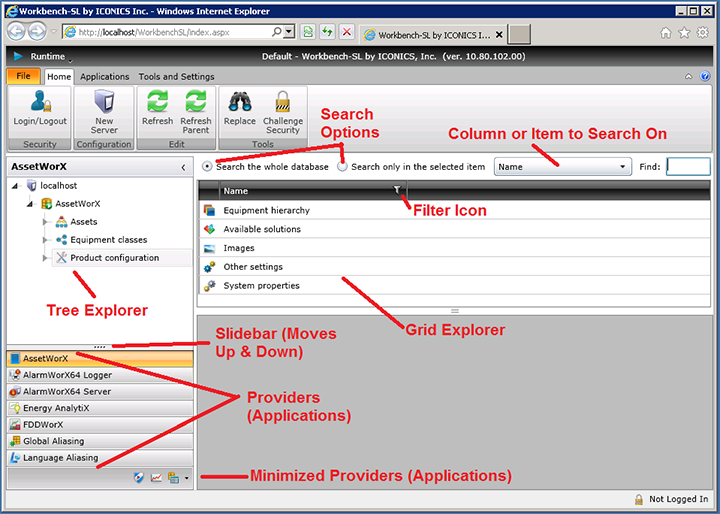Click the filter icon in Name column
This screenshot has width=720, height=514.
pyautogui.click(x=397, y=190)
